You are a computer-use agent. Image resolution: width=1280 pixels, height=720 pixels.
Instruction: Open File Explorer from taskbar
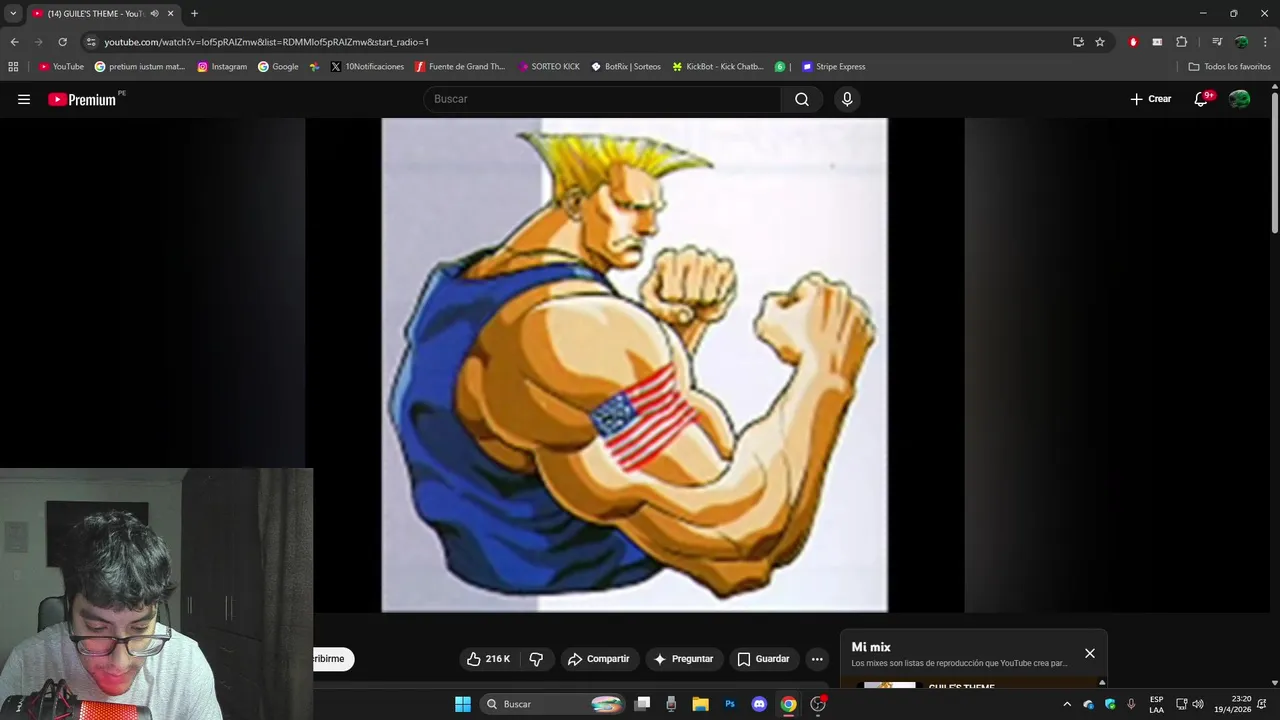click(x=700, y=704)
